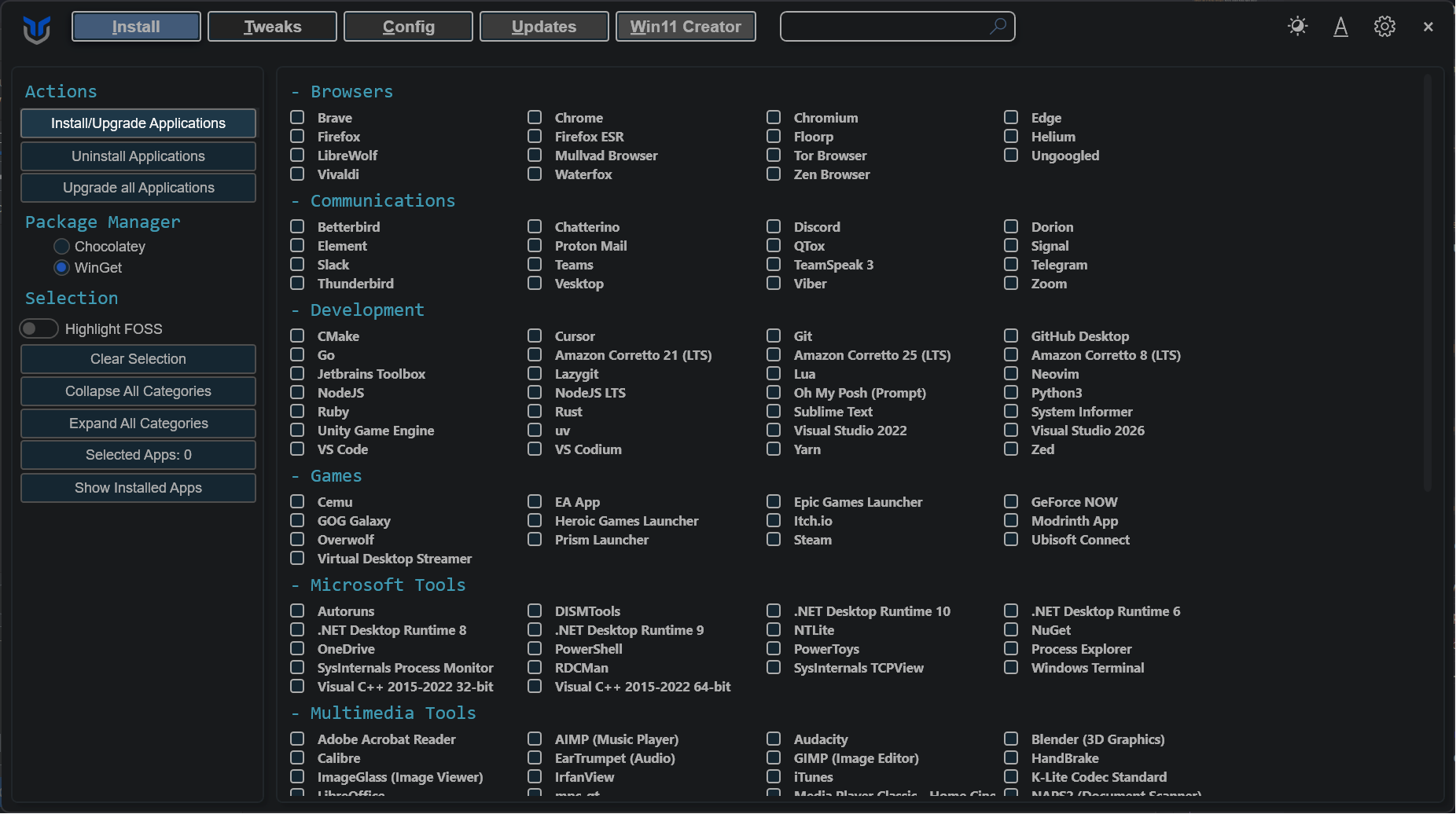Switch to the Tweaks tab
Image resolution: width=1456 pixels, height=814 pixels.
[x=273, y=27]
